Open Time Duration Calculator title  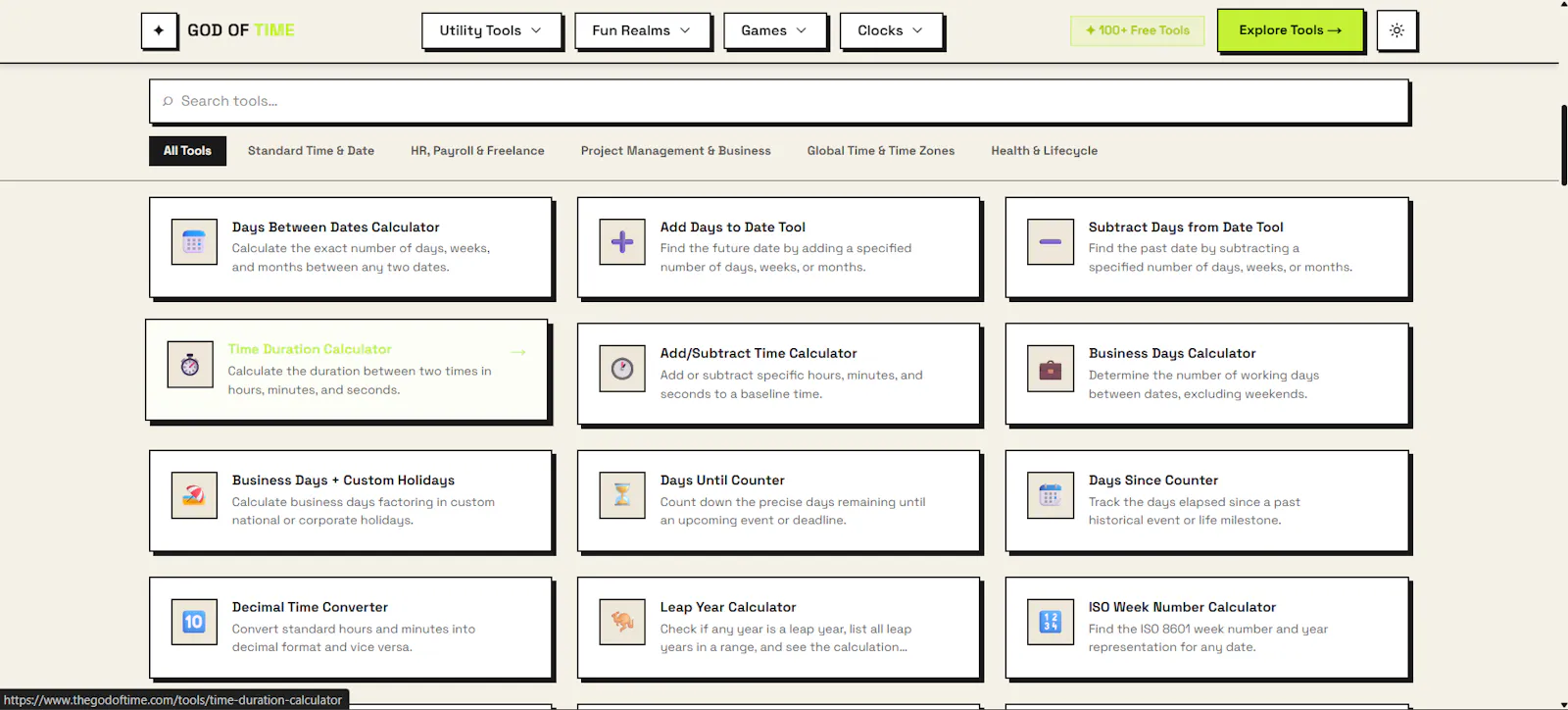[310, 349]
